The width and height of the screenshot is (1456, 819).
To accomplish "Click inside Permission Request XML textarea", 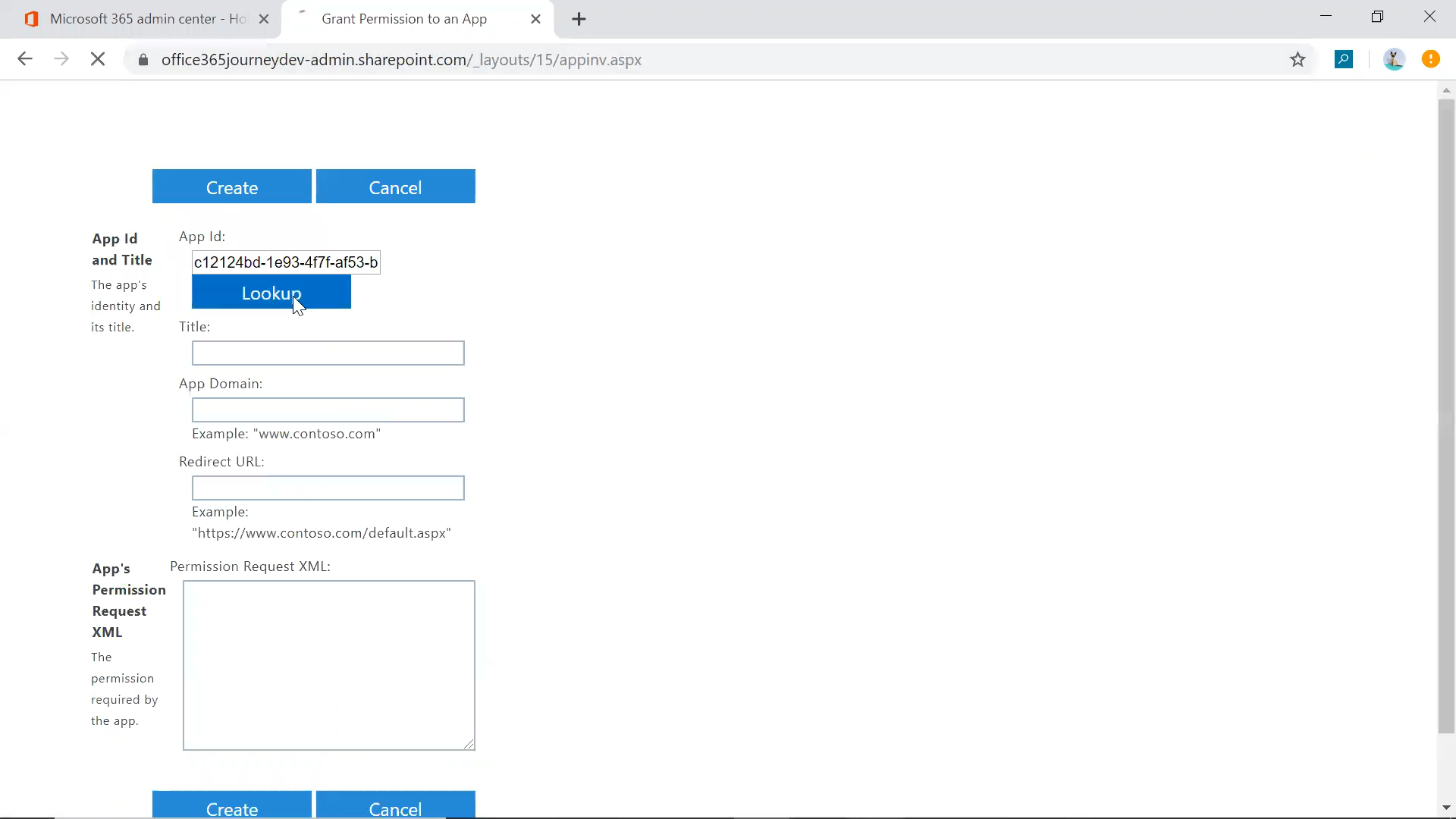I will click(x=329, y=666).
